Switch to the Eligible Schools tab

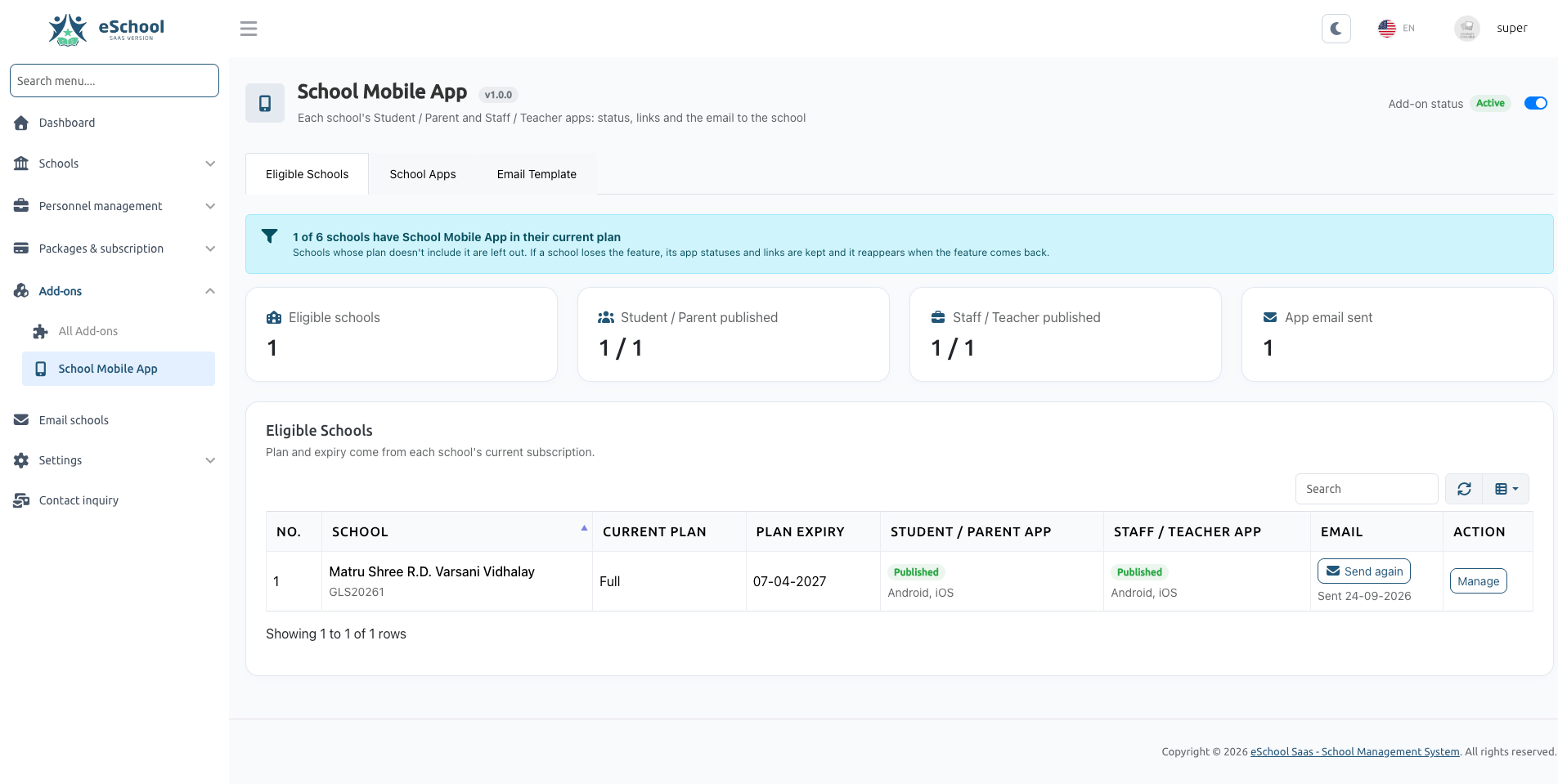click(x=307, y=174)
